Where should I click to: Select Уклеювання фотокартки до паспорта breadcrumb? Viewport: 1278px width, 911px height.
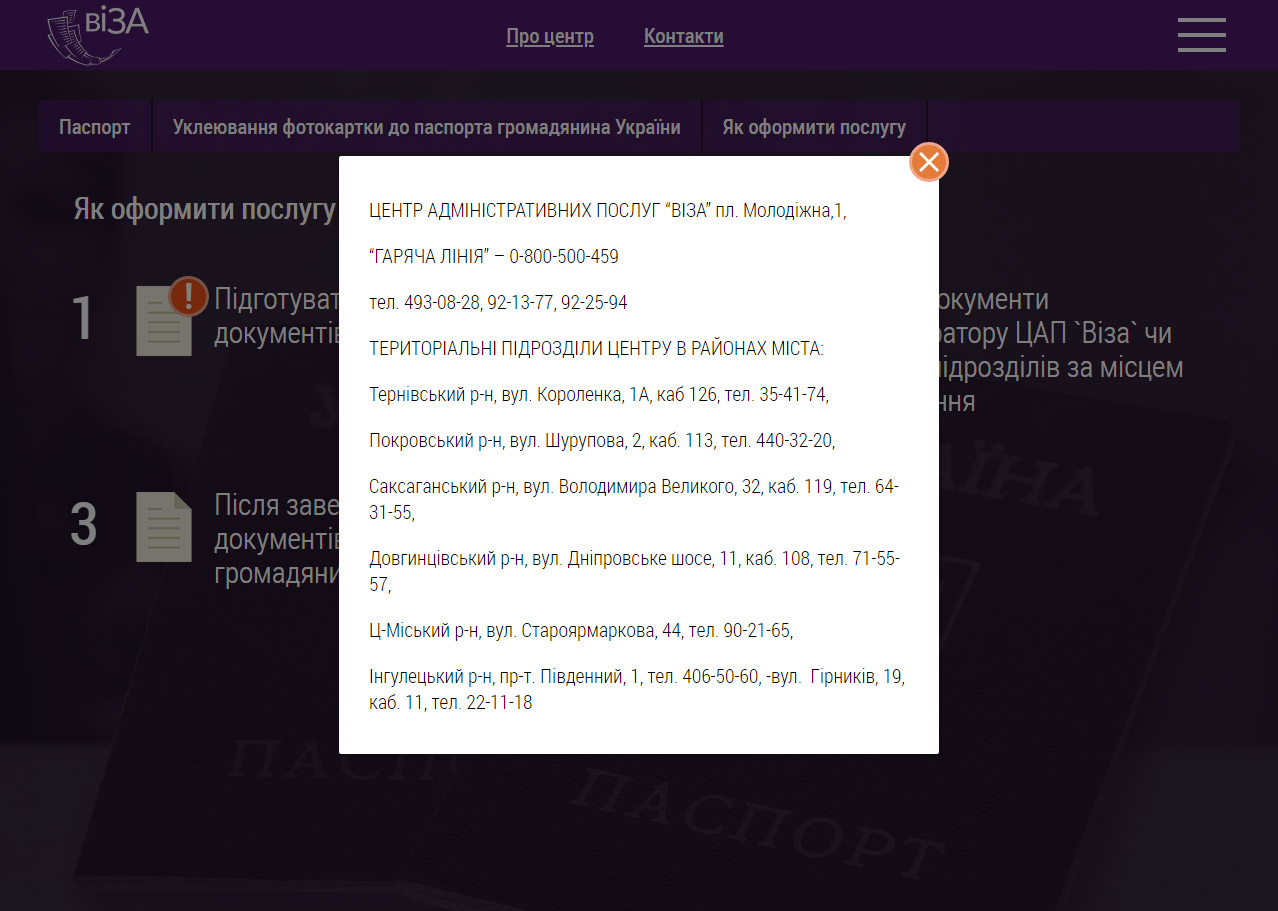click(427, 127)
